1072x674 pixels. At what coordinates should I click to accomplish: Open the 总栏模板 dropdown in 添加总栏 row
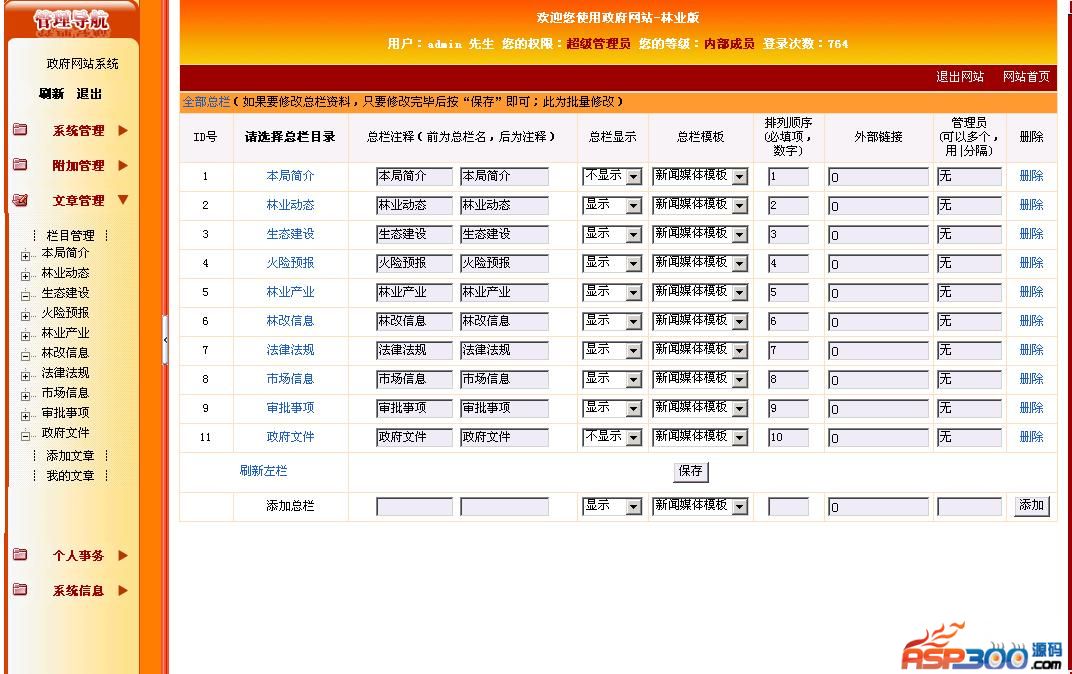point(700,506)
